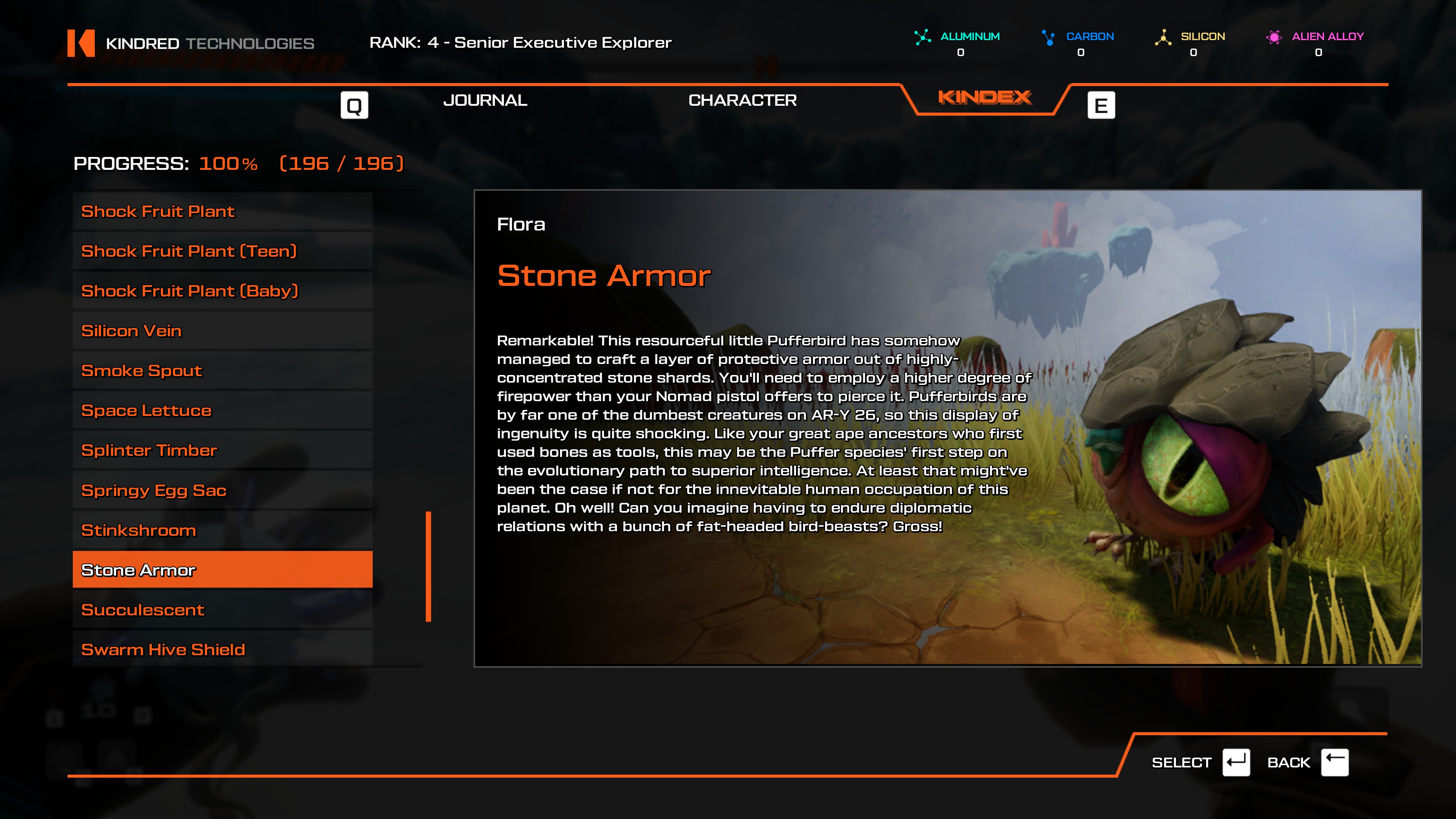Click the Q previous-tab key icon
Screen dimensions: 1456x819
tap(355, 105)
